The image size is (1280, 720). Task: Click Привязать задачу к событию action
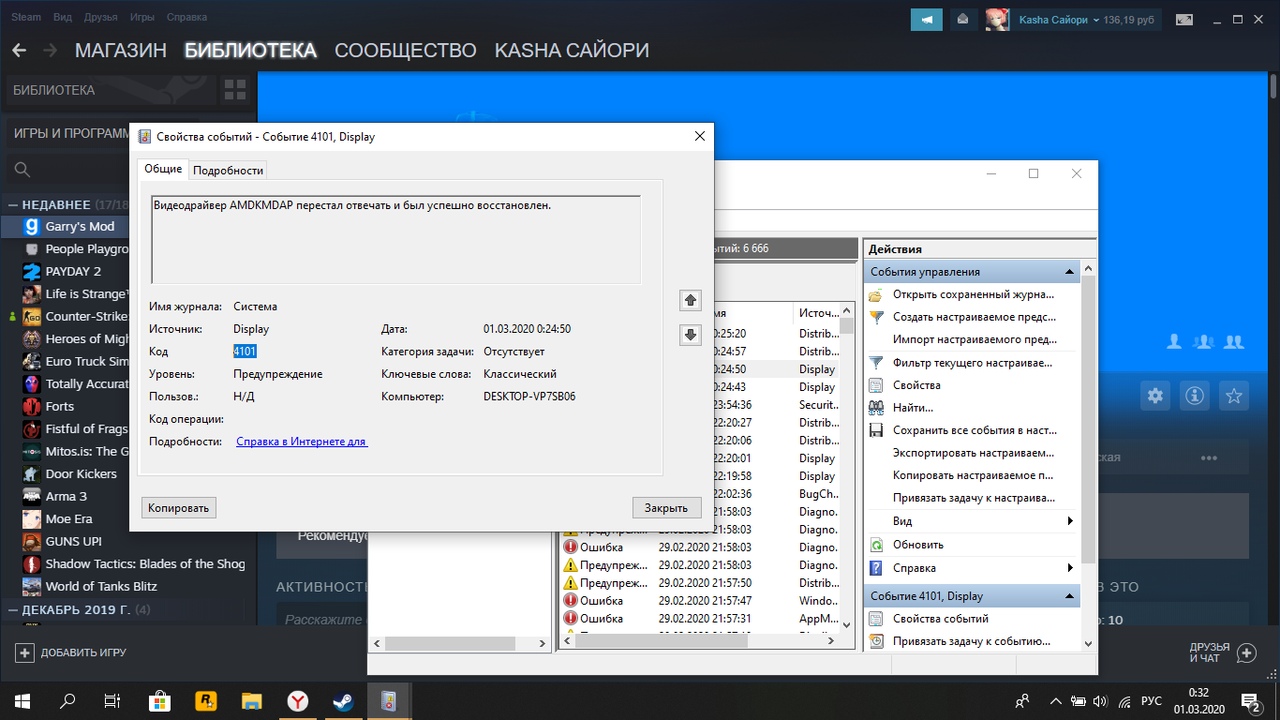point(971,641)
